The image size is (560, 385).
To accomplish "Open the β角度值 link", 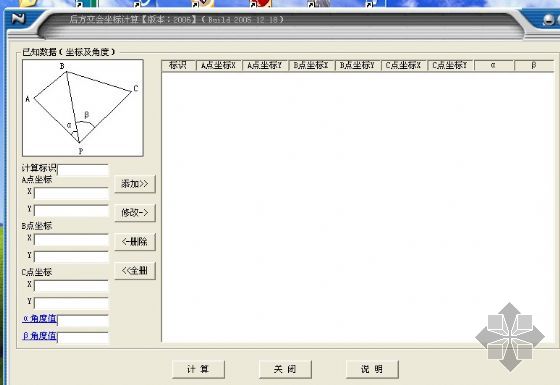I will coord(40,336).
